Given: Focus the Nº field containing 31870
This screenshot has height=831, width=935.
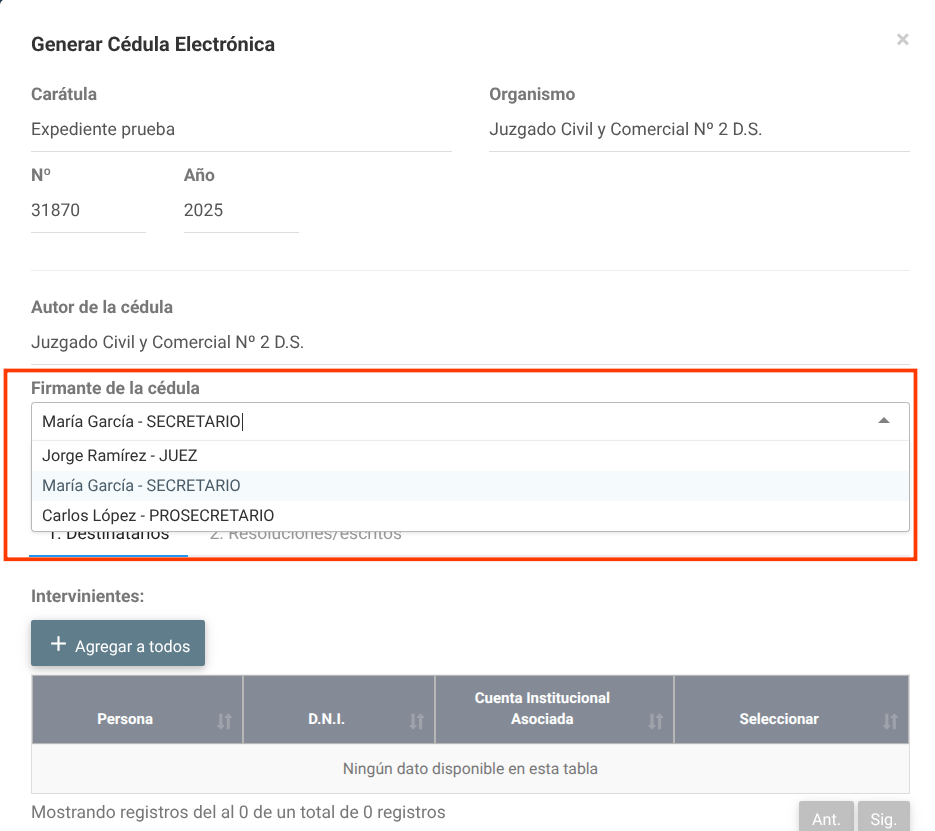Looking at the screenshot, I should pyautogui.click(x=88, y=211).
